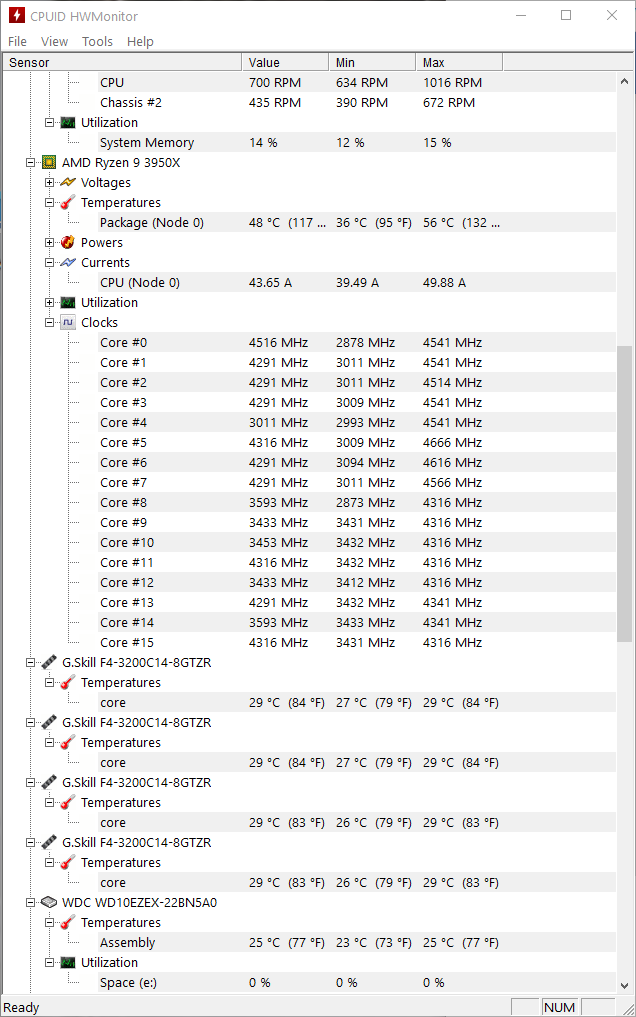Click the NUM indicator in status bar
Screen dimensions: 636x1017
[x=559, y=1007]
